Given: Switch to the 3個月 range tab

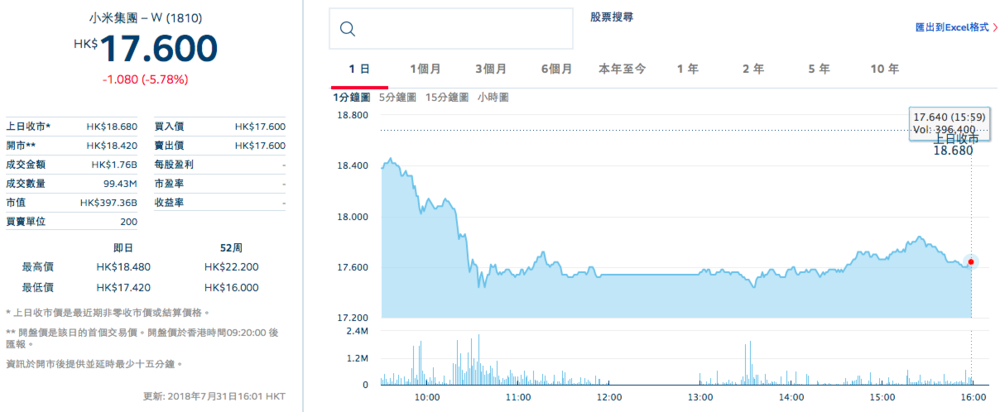Looking at the screenshot, I should click(490, 69).
